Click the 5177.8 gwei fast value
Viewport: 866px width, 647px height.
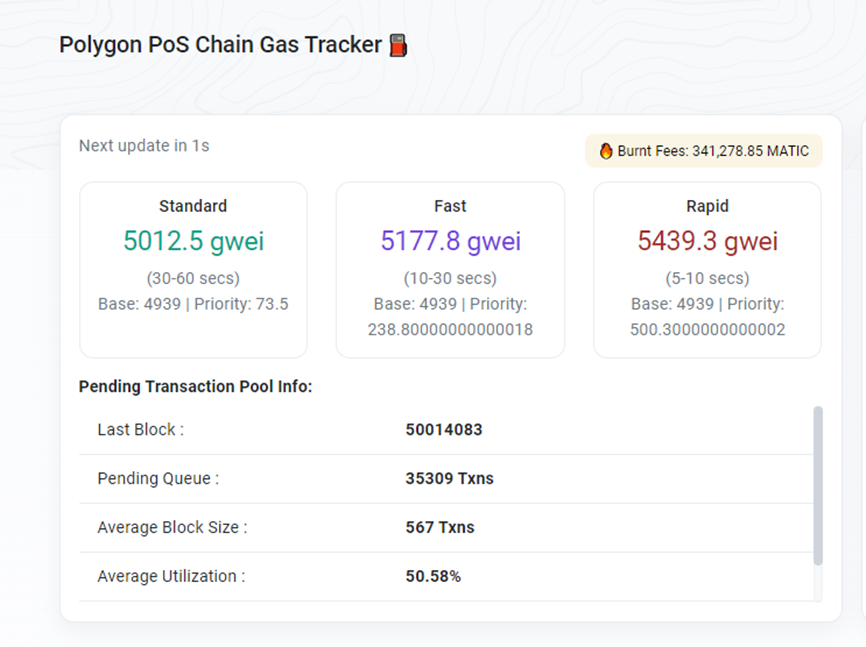(x=450, y=241)
